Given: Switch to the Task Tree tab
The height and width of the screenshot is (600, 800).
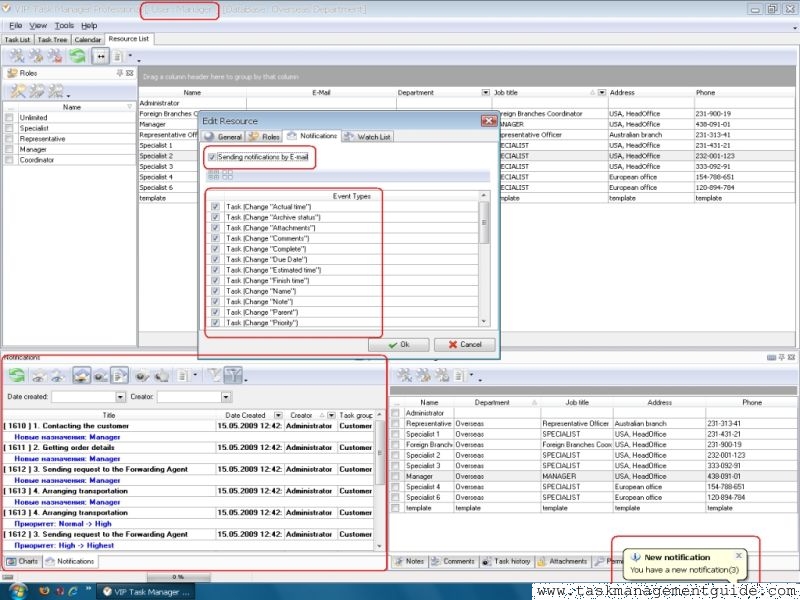Looking at the screenshot, I should 53,39.
